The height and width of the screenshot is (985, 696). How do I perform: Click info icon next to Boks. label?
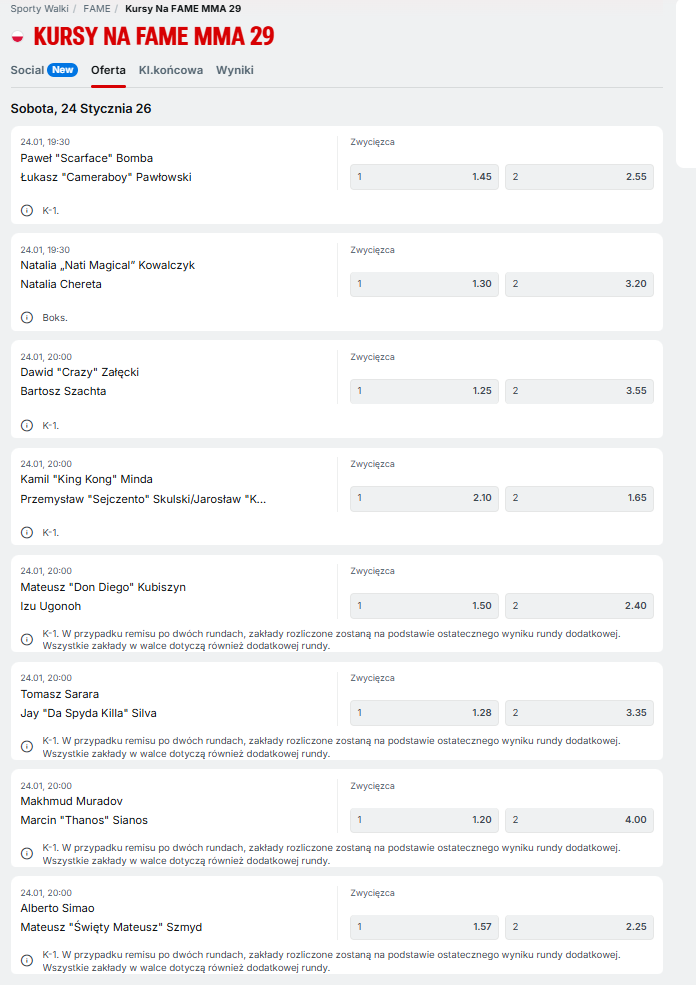(27, 317)
